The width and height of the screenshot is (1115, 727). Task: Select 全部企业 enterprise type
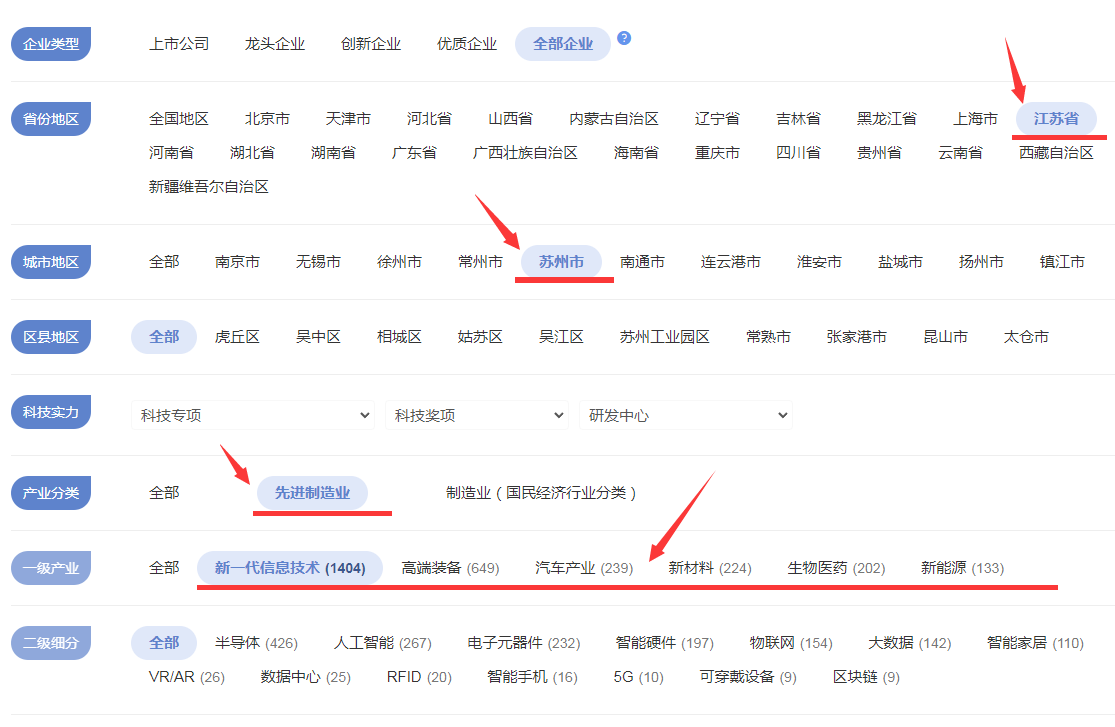click(563, 44)
